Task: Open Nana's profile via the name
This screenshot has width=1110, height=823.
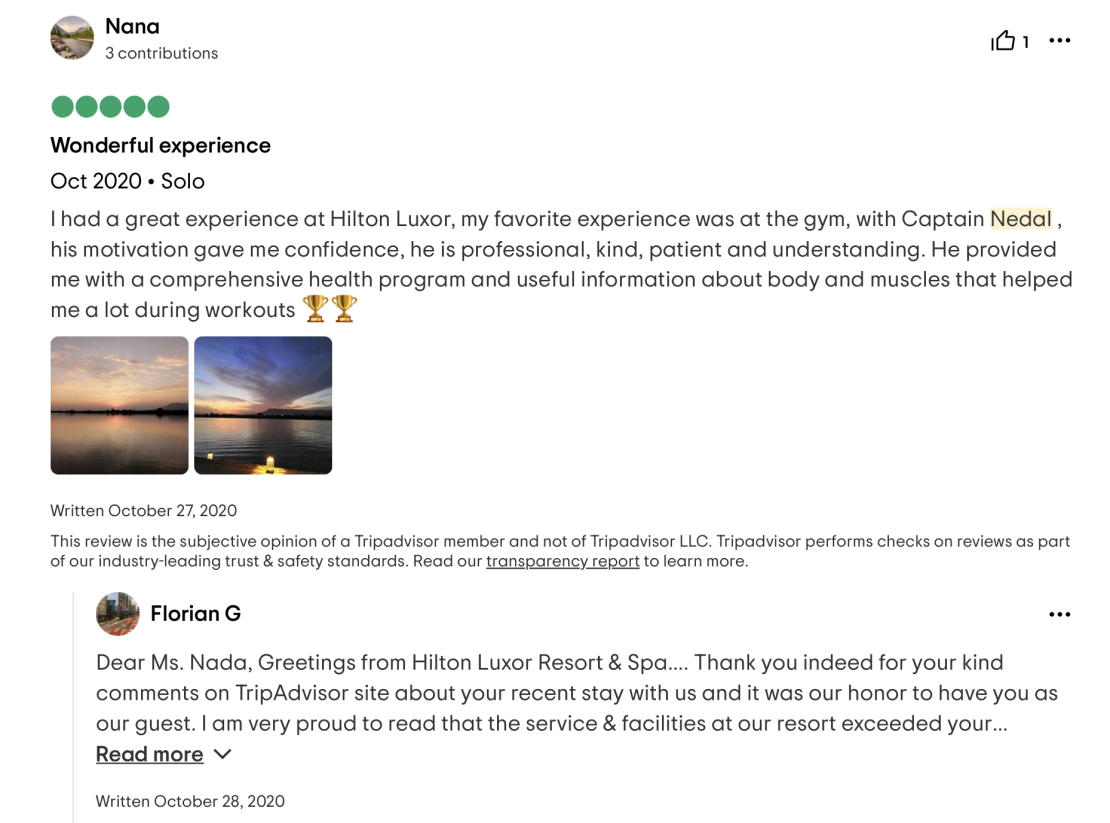Action: pos(132,26)
